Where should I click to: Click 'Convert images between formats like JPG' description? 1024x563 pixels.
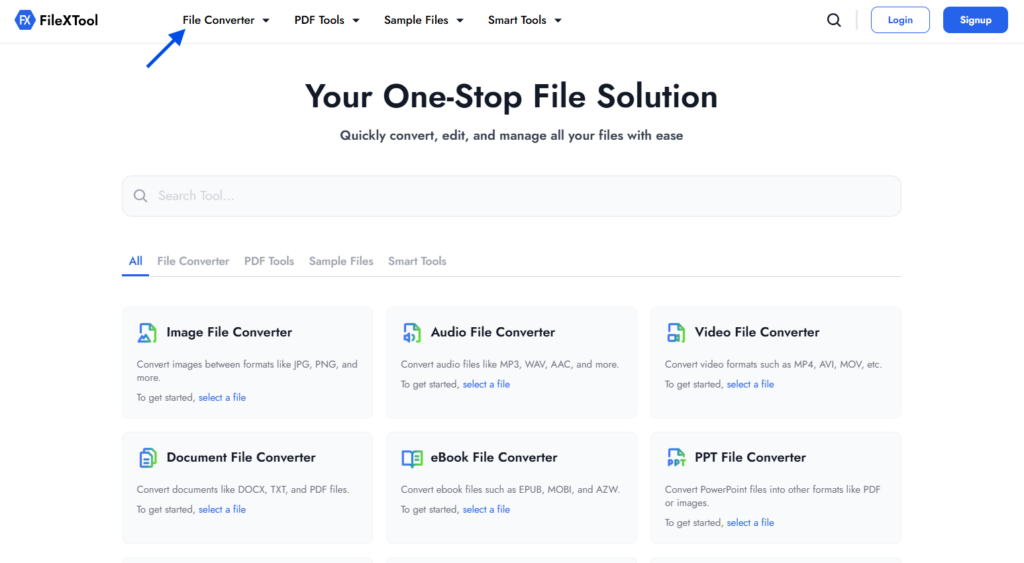tap(247, 371)
